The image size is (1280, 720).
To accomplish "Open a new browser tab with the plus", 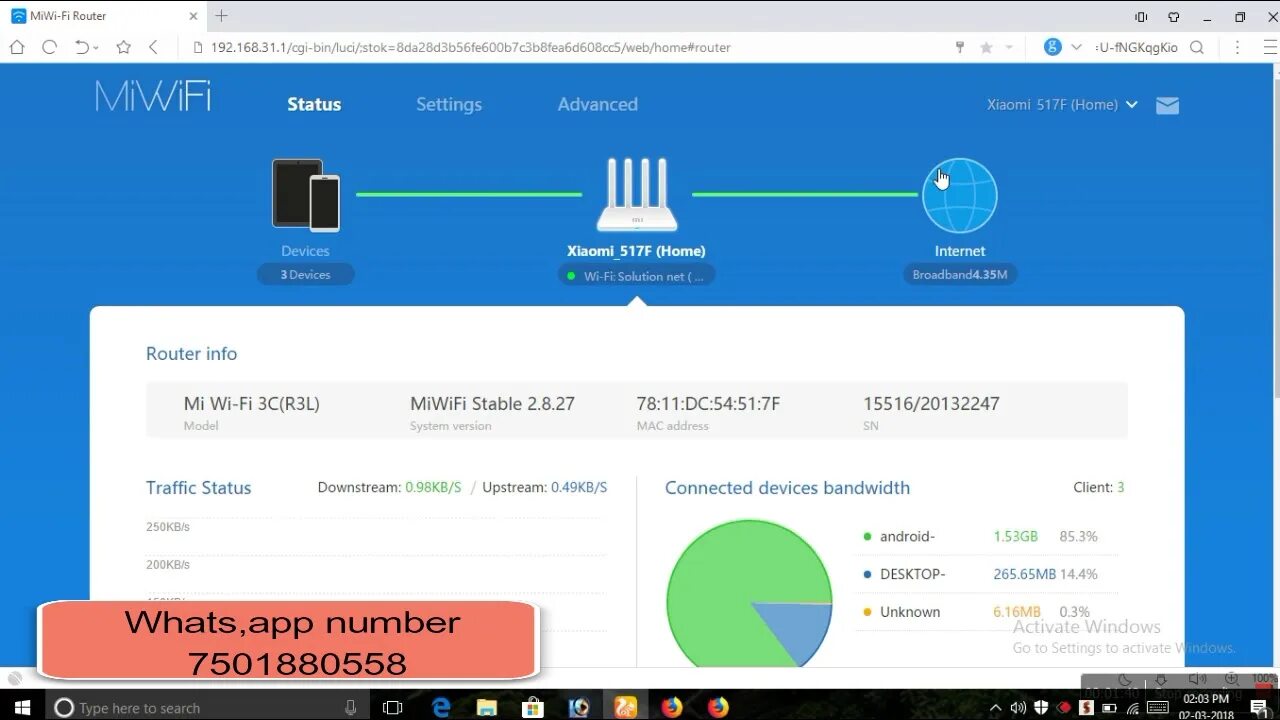I will (221, 16).
